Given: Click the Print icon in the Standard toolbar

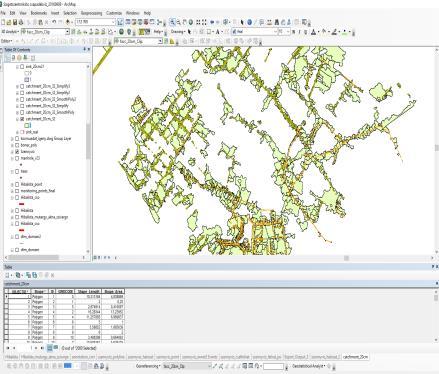Looking at the screenshot, I should [21, 22].
